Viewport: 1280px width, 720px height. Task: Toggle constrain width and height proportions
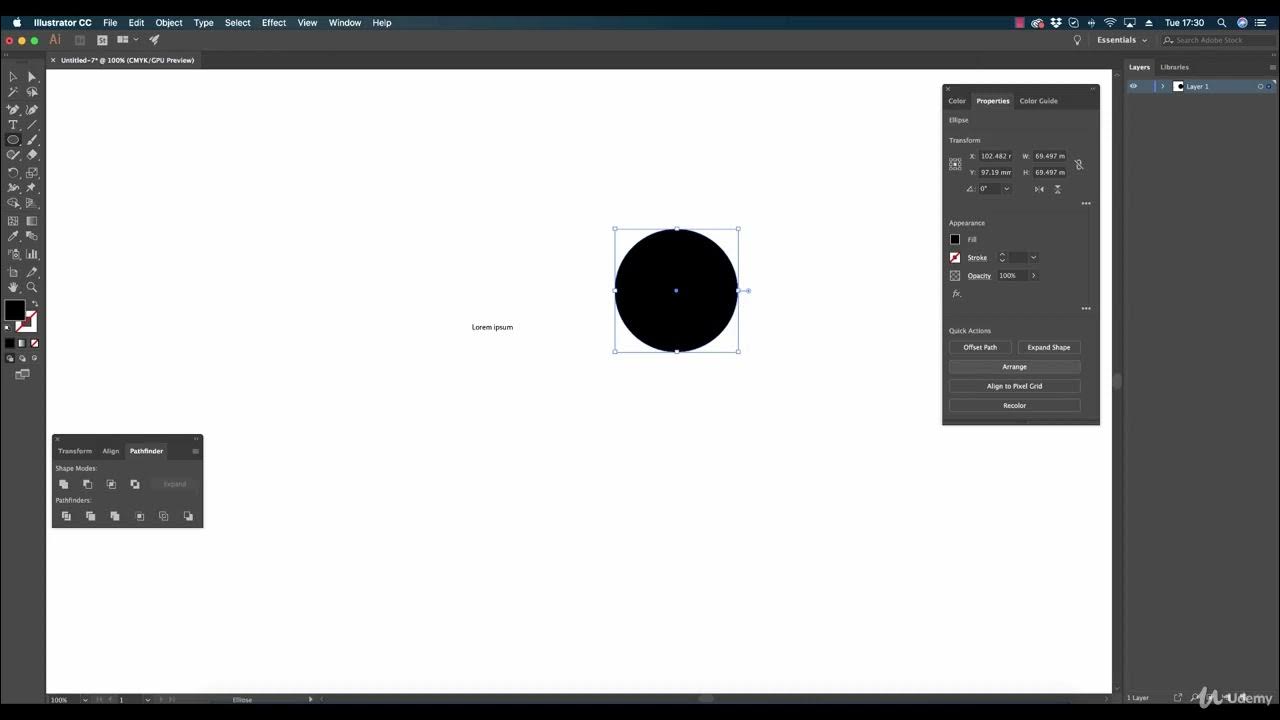point(1078,164)
